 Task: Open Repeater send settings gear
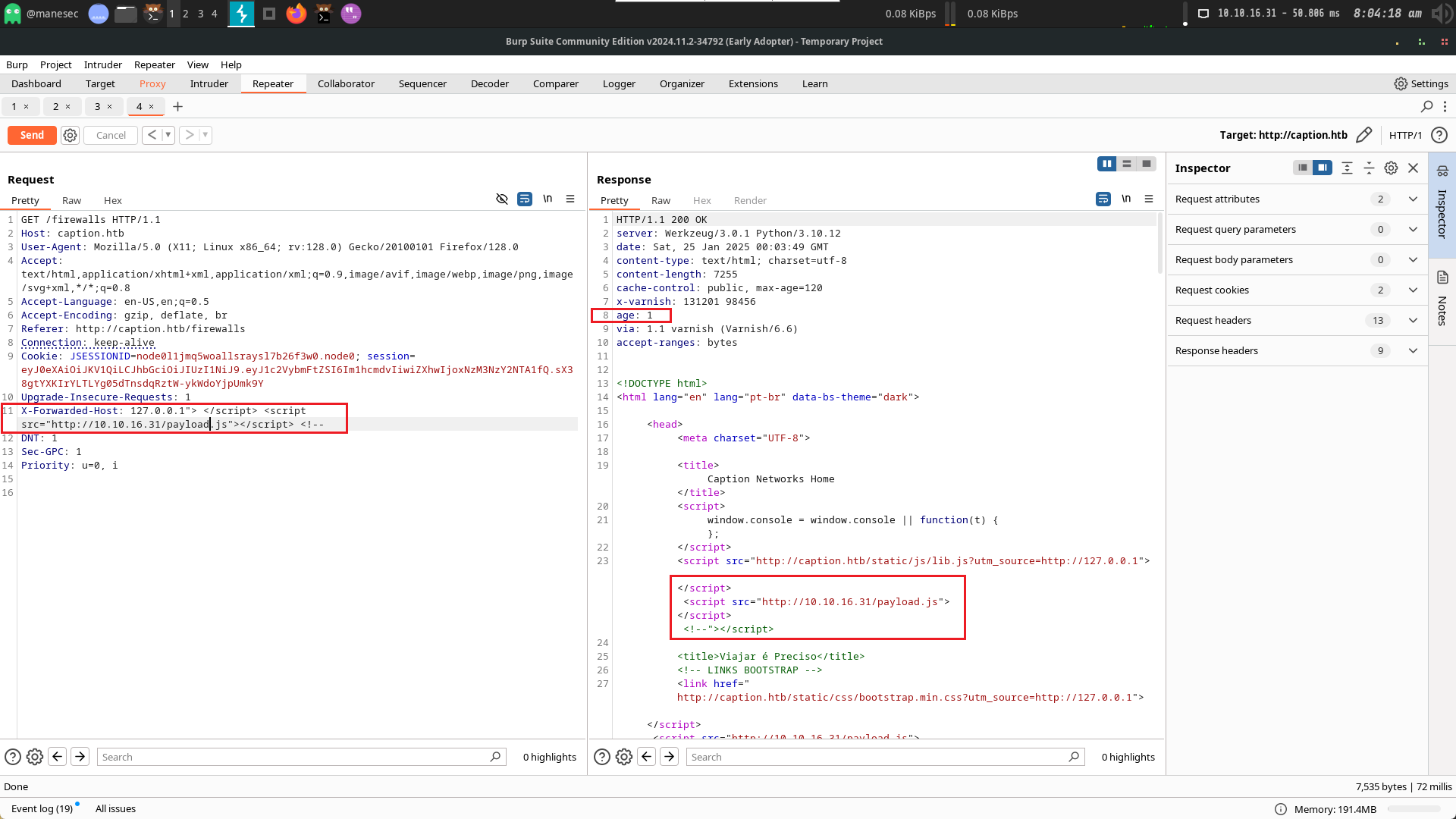point(70,135)
